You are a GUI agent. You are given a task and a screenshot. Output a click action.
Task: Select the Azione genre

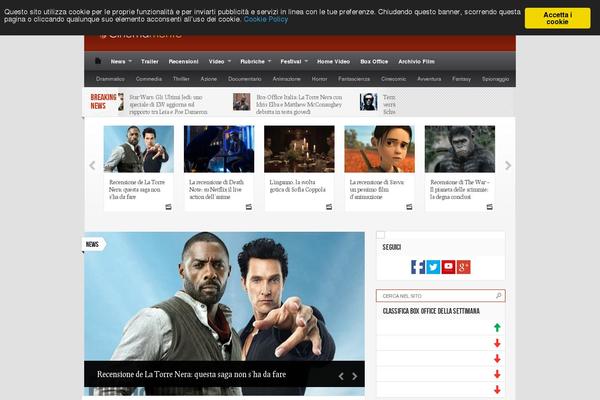pos(209,79)
